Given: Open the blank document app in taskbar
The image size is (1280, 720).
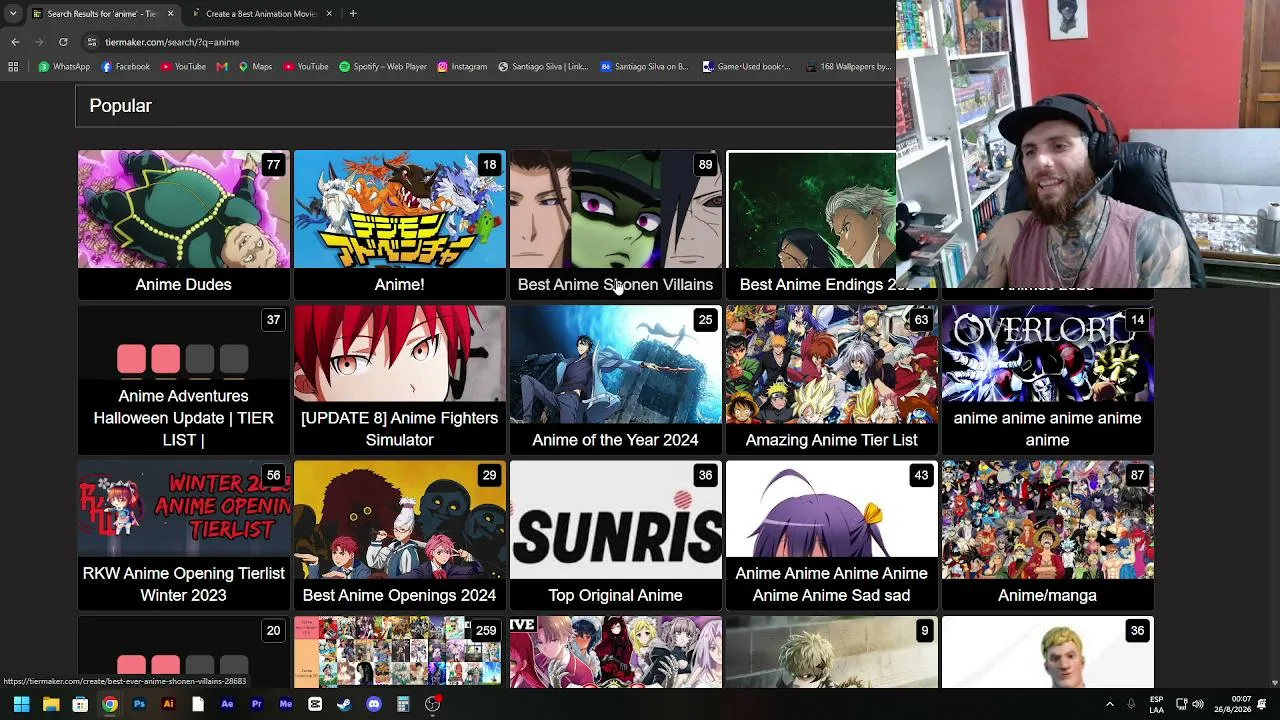Looking at the screenshot, I should [x=198, y=704].
